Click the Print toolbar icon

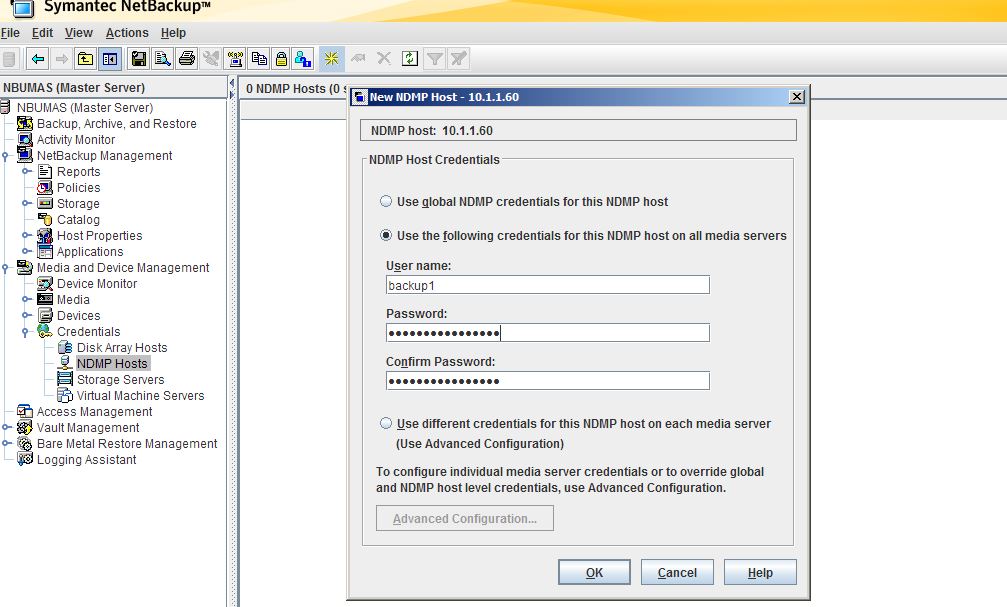(187, 58)
